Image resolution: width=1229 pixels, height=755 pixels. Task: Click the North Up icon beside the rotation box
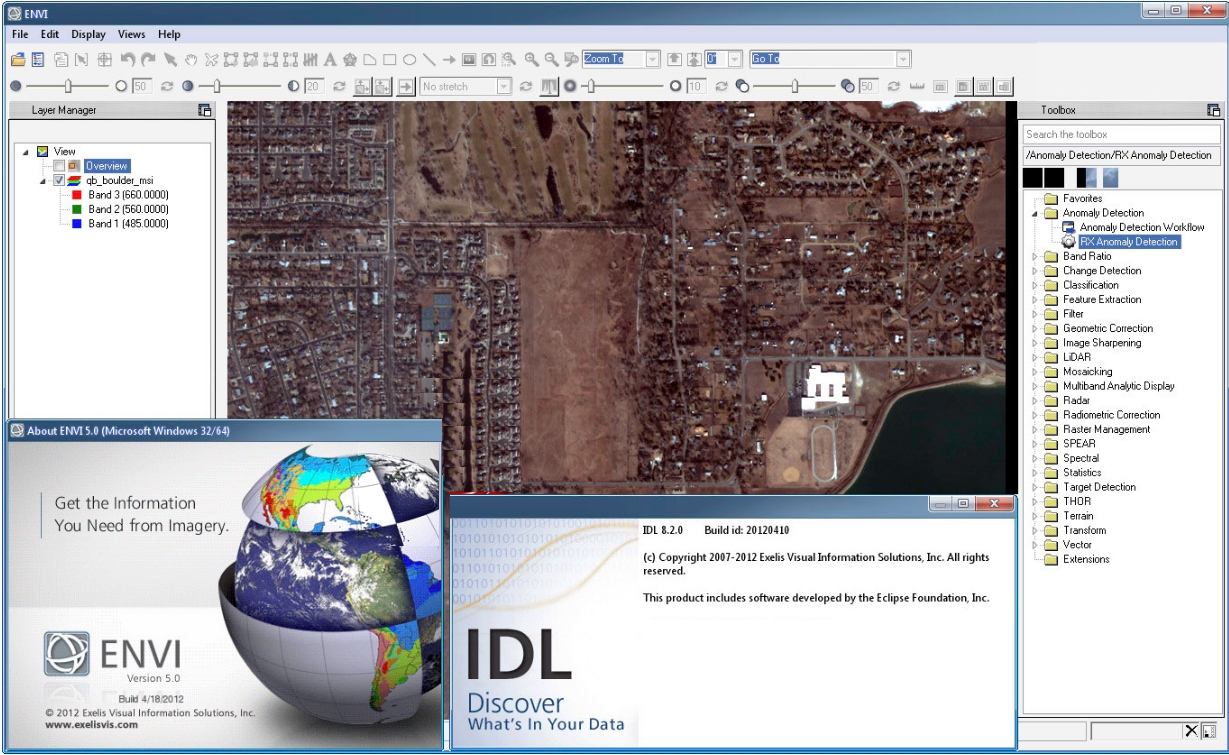click(694, 59)
